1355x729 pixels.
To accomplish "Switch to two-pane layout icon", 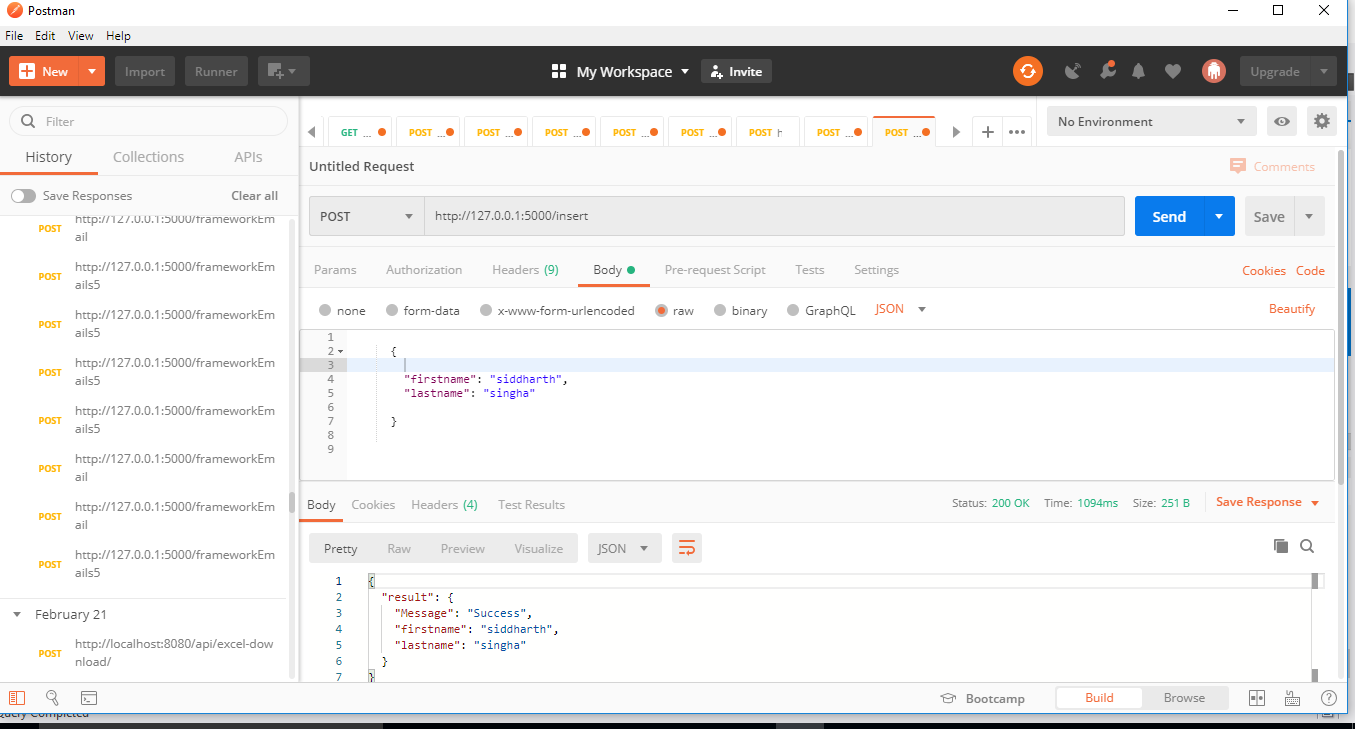I will pos(1257,698).
